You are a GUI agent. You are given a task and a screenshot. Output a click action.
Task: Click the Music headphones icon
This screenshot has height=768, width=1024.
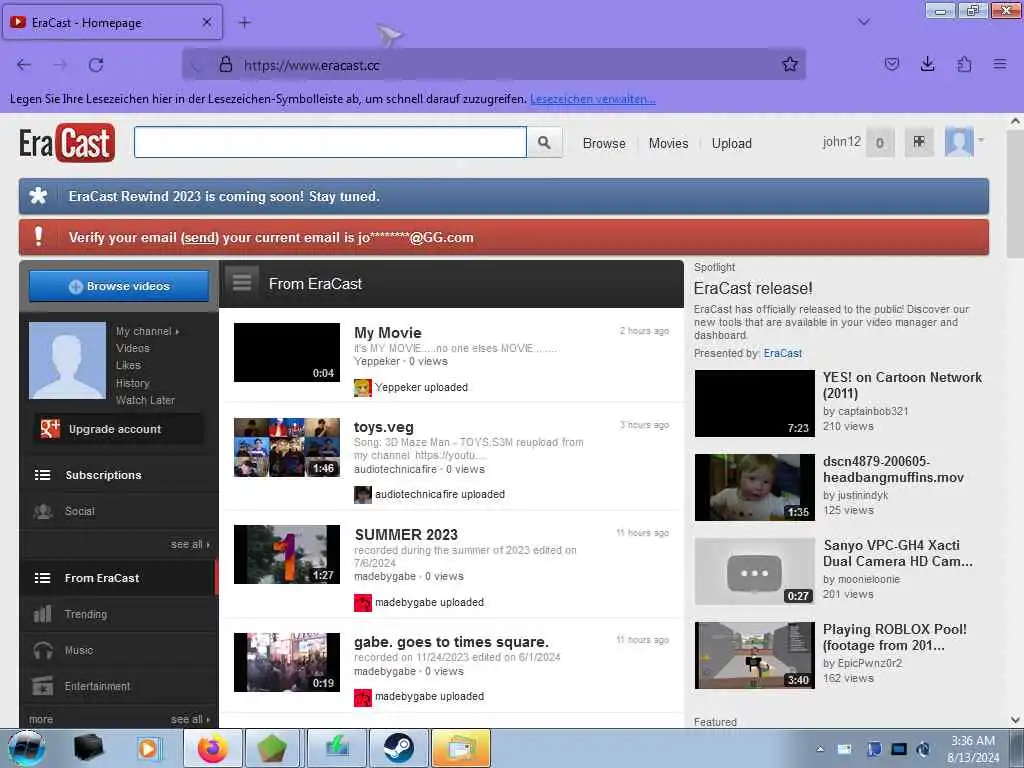click(x=43, y=650)
